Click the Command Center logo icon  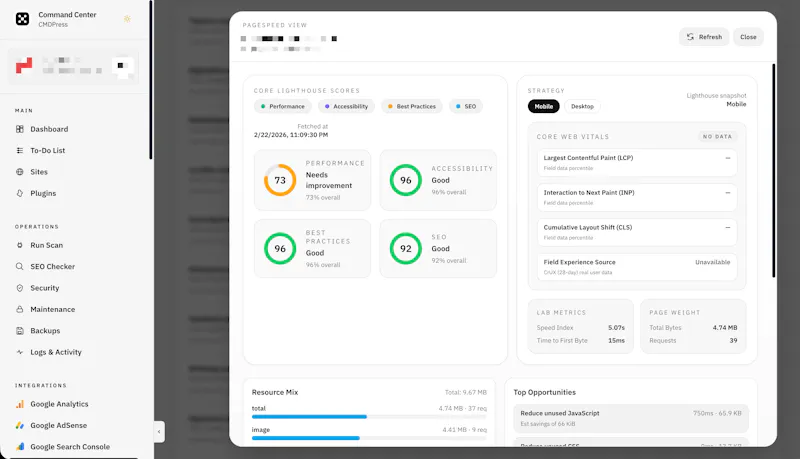click(x=22, y=19)
